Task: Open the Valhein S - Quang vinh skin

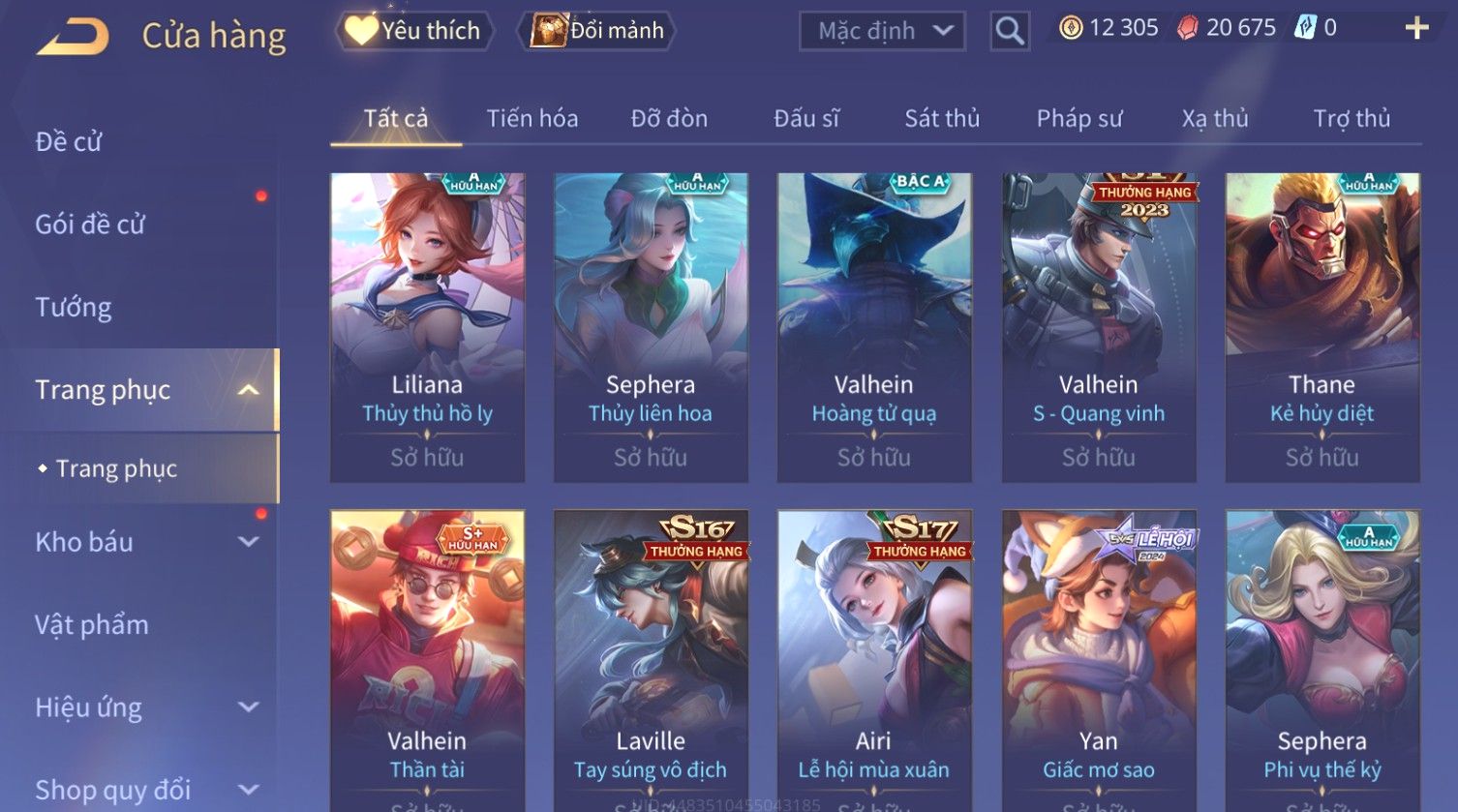Action: (1099, 327)
